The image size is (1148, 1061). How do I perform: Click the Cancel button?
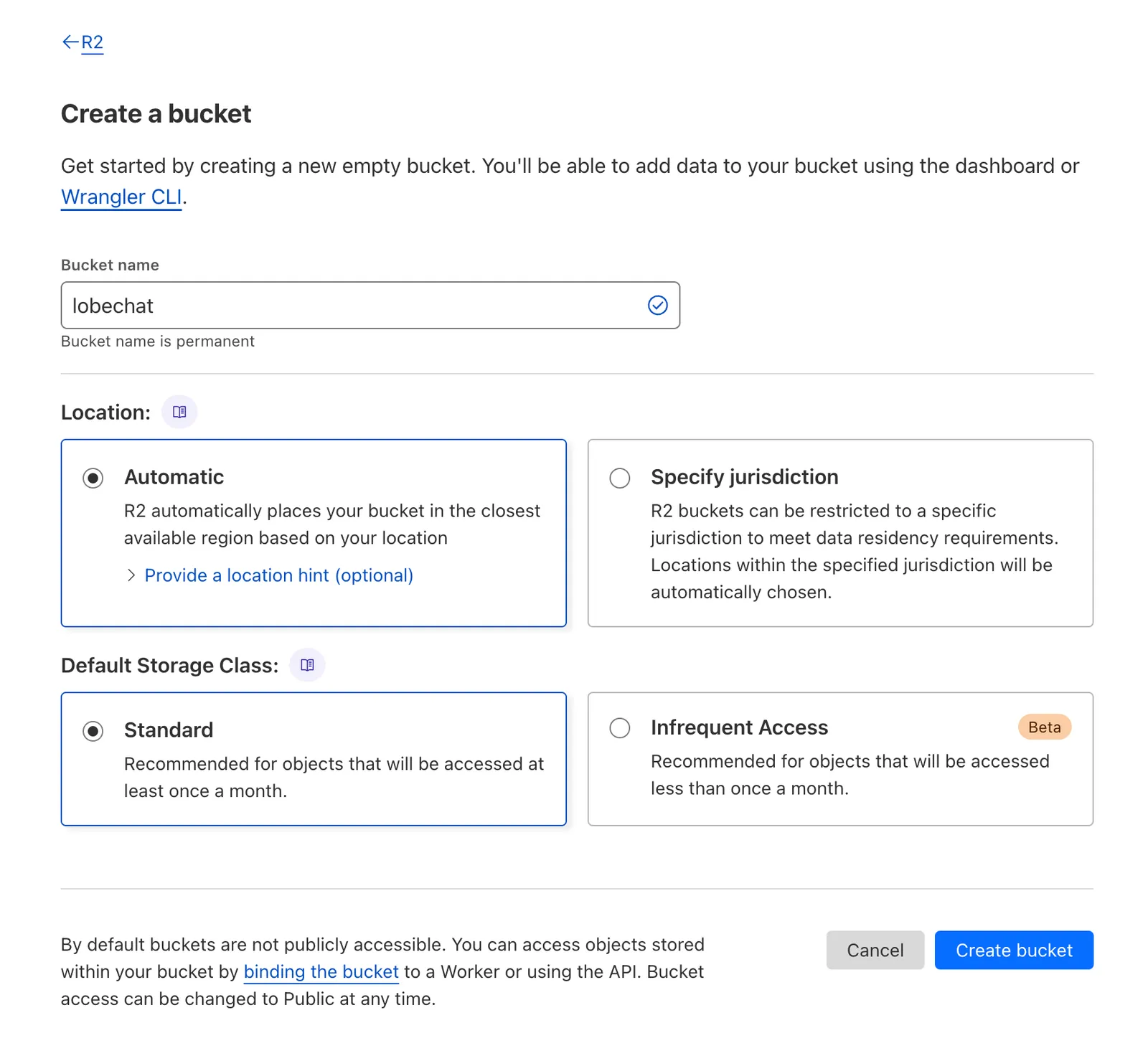875,950
